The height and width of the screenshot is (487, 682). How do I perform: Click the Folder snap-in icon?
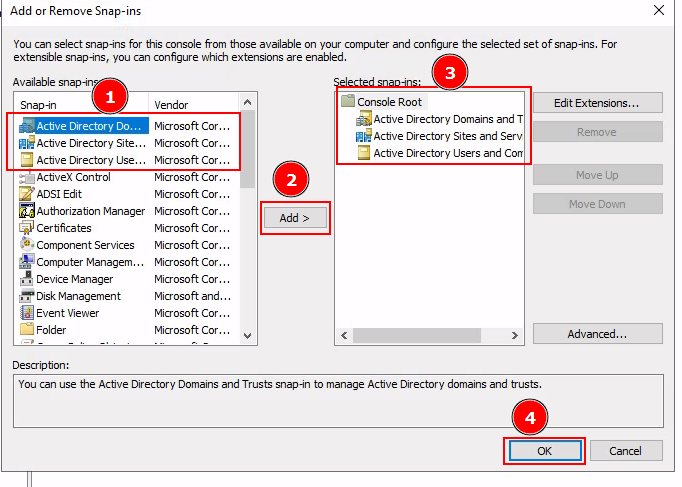pyautogui.click(x=27, y=329)
